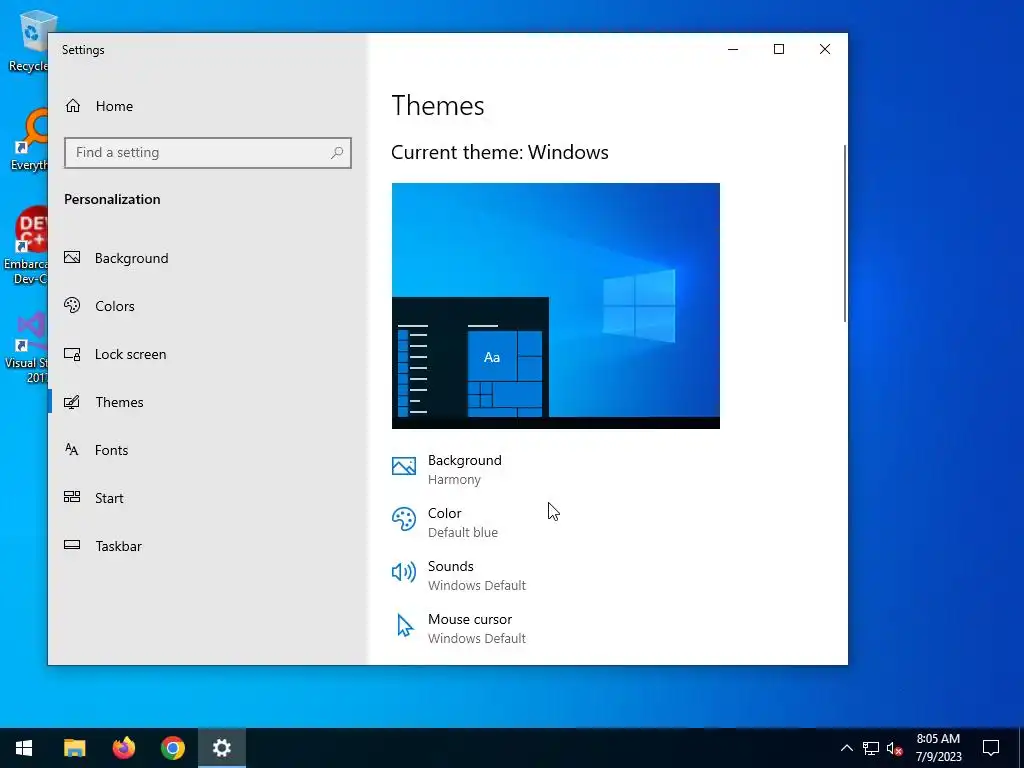Open File Explorer from the taskbar
This screenshot has height=768, width=1024.
click(74, 748)
